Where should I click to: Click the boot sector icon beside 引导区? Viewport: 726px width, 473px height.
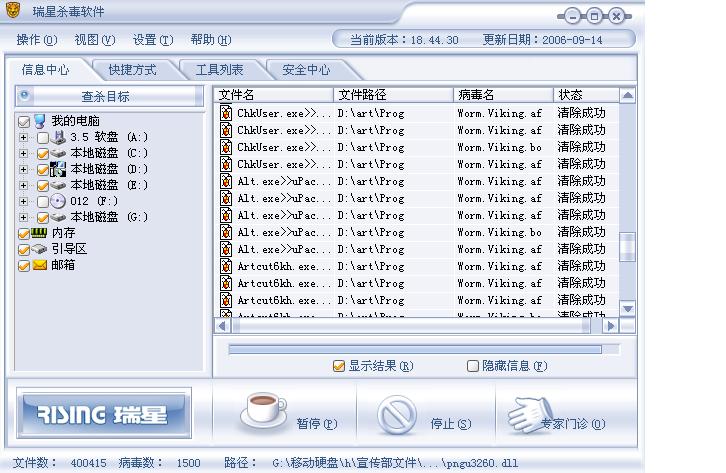(39, 249)
